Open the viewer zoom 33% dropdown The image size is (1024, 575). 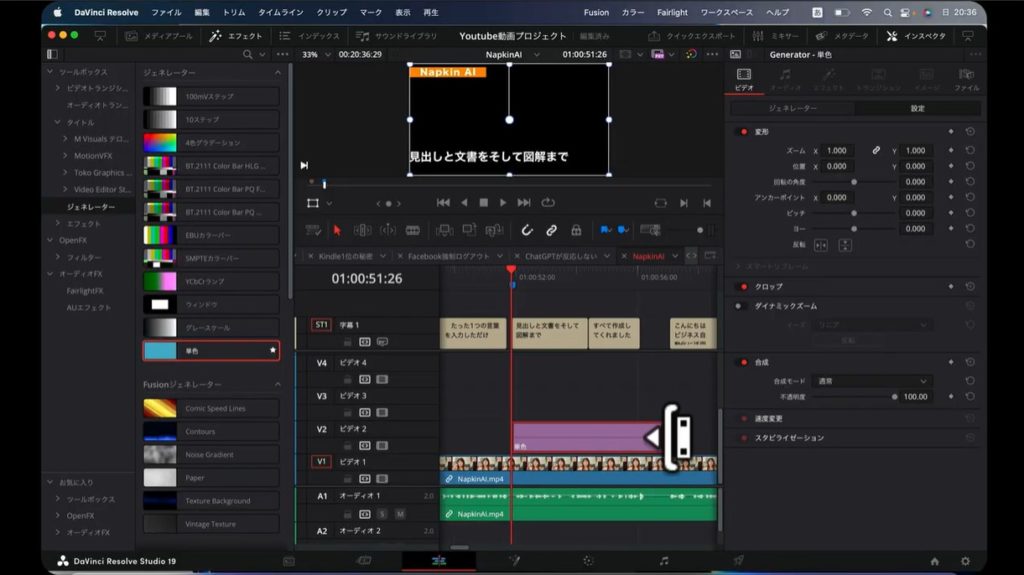316,54
